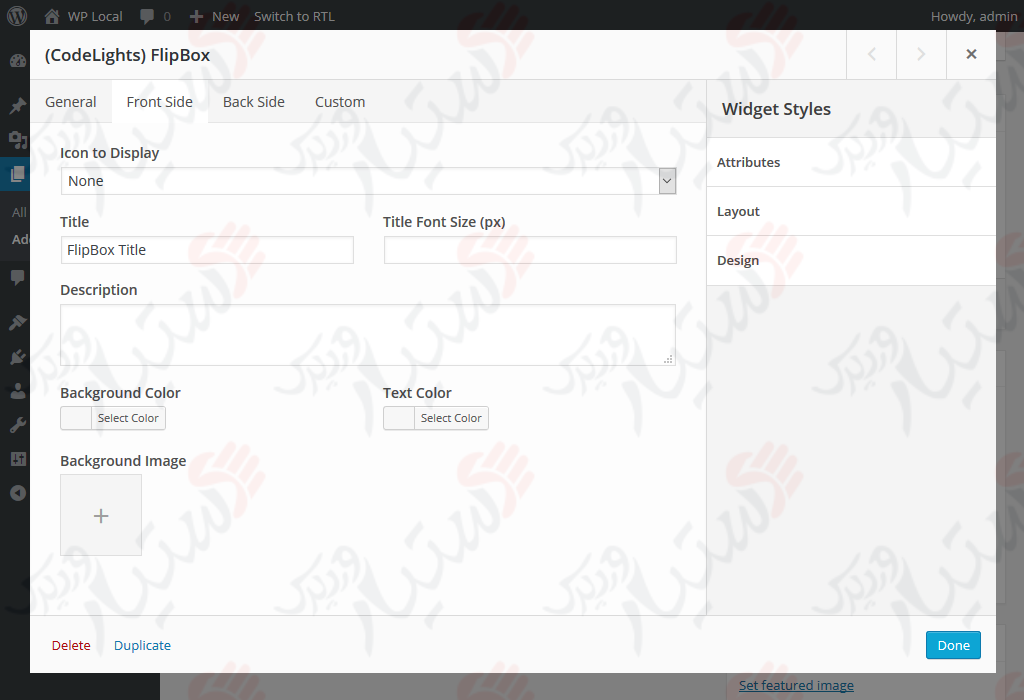The width and height of the screenshot is (1024, 700).
Task: Click Duplicate to copy the widget
Action: tap(142, 645)
